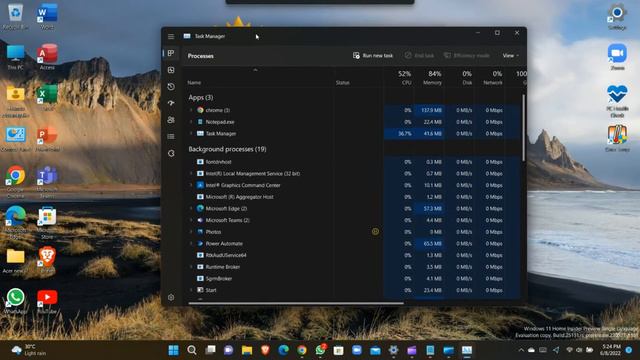Open the Brave desktop shortcut

(47, 261)
